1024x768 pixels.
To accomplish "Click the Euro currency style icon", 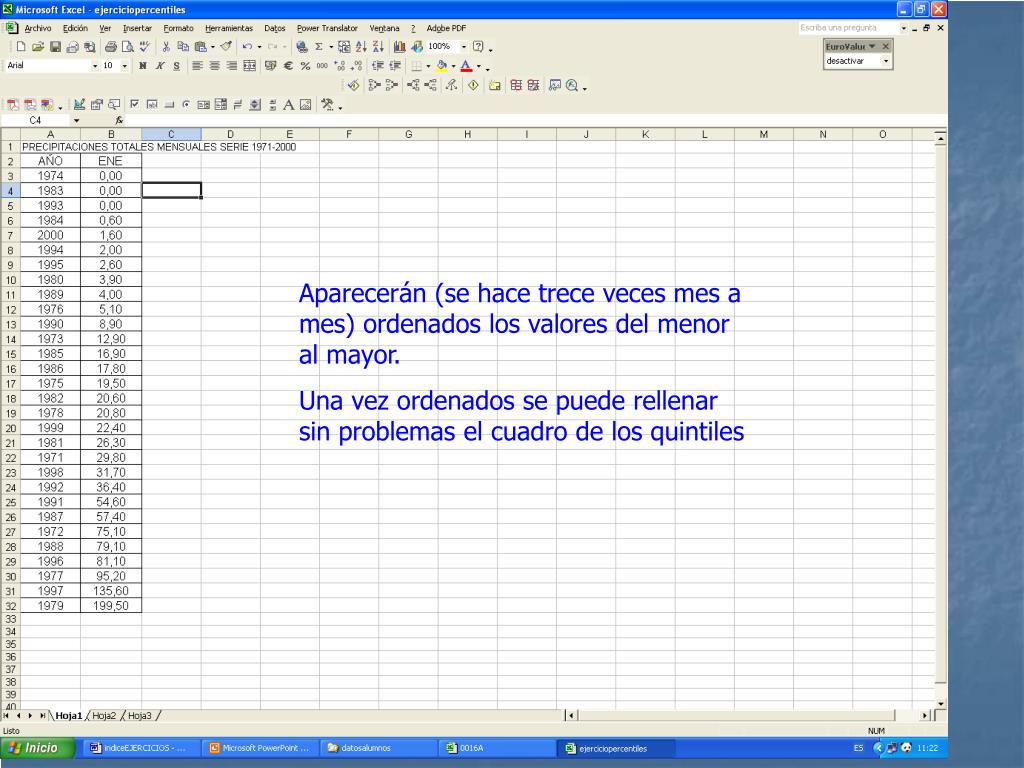I will [x=288, y=65].
